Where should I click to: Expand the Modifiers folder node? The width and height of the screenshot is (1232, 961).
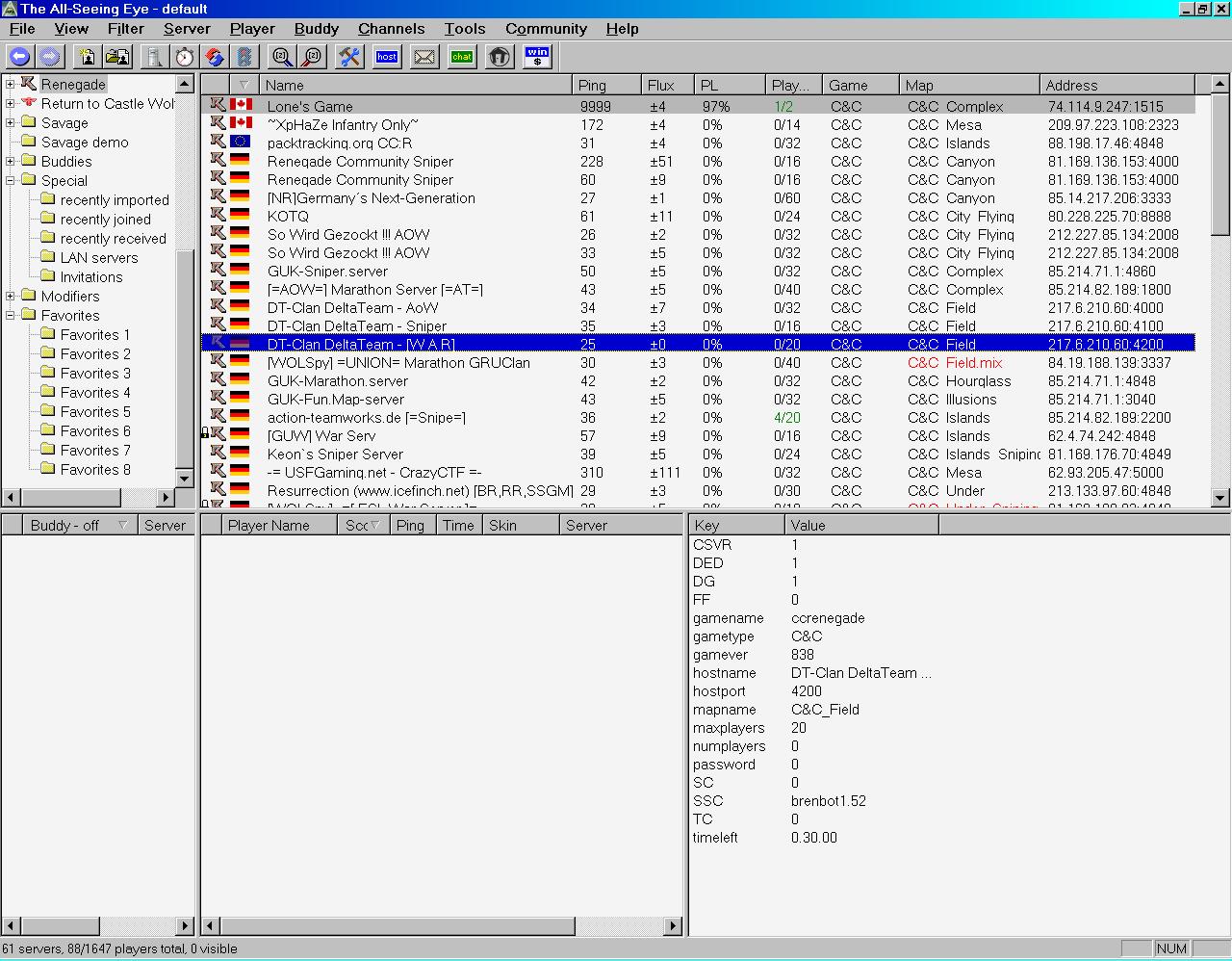coord(11,297)
